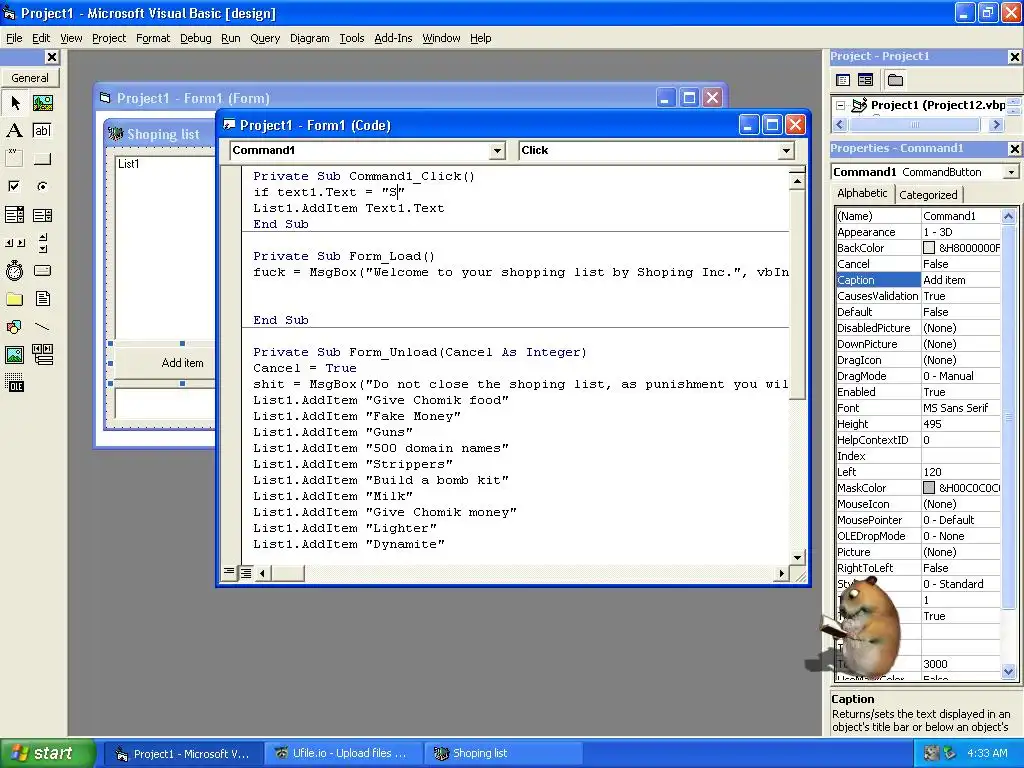Click MaskColor swatch in Properties

(x=929, y=488)
